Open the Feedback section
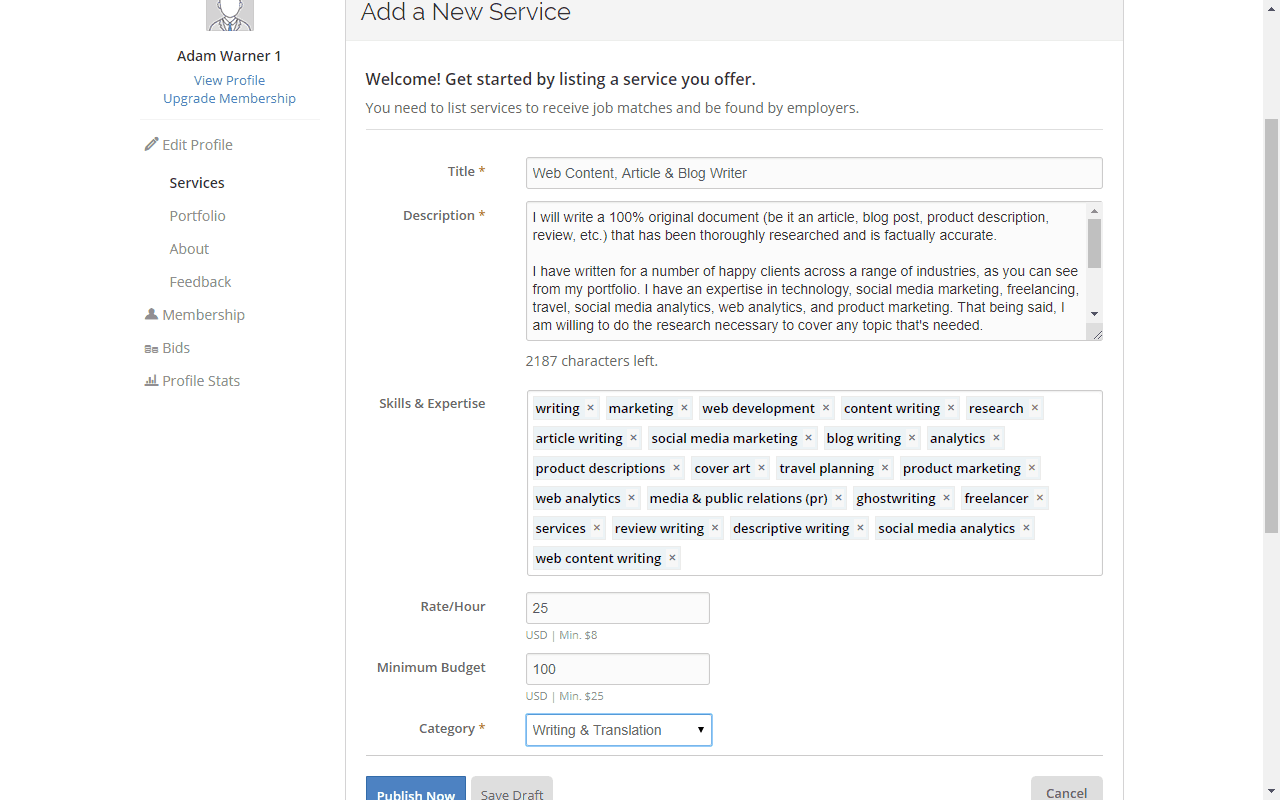 [x=200, y=282]
